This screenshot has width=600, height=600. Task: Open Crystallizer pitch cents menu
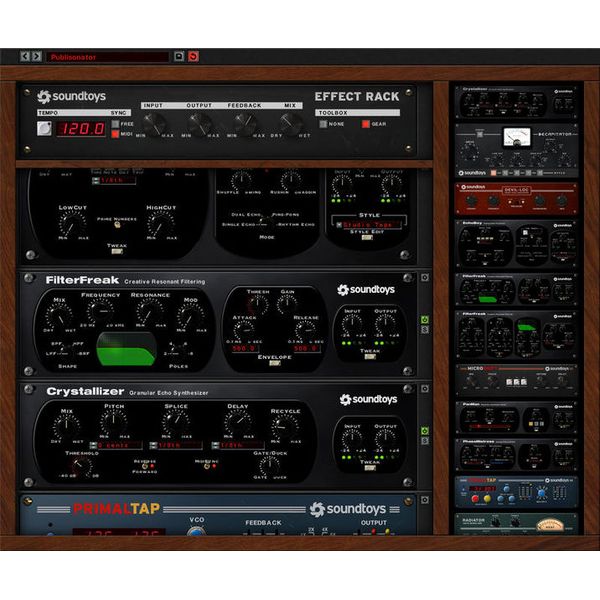click(116, 445)
